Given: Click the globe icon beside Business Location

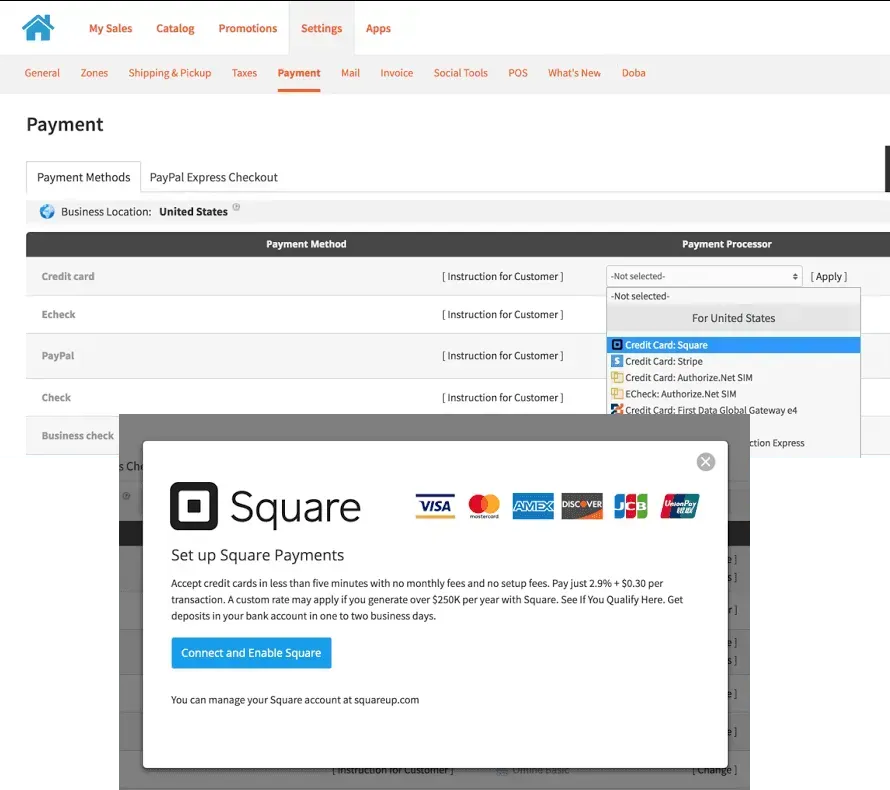Looking at the screenshot, I should pyautogui.click(x=47, y=212).
